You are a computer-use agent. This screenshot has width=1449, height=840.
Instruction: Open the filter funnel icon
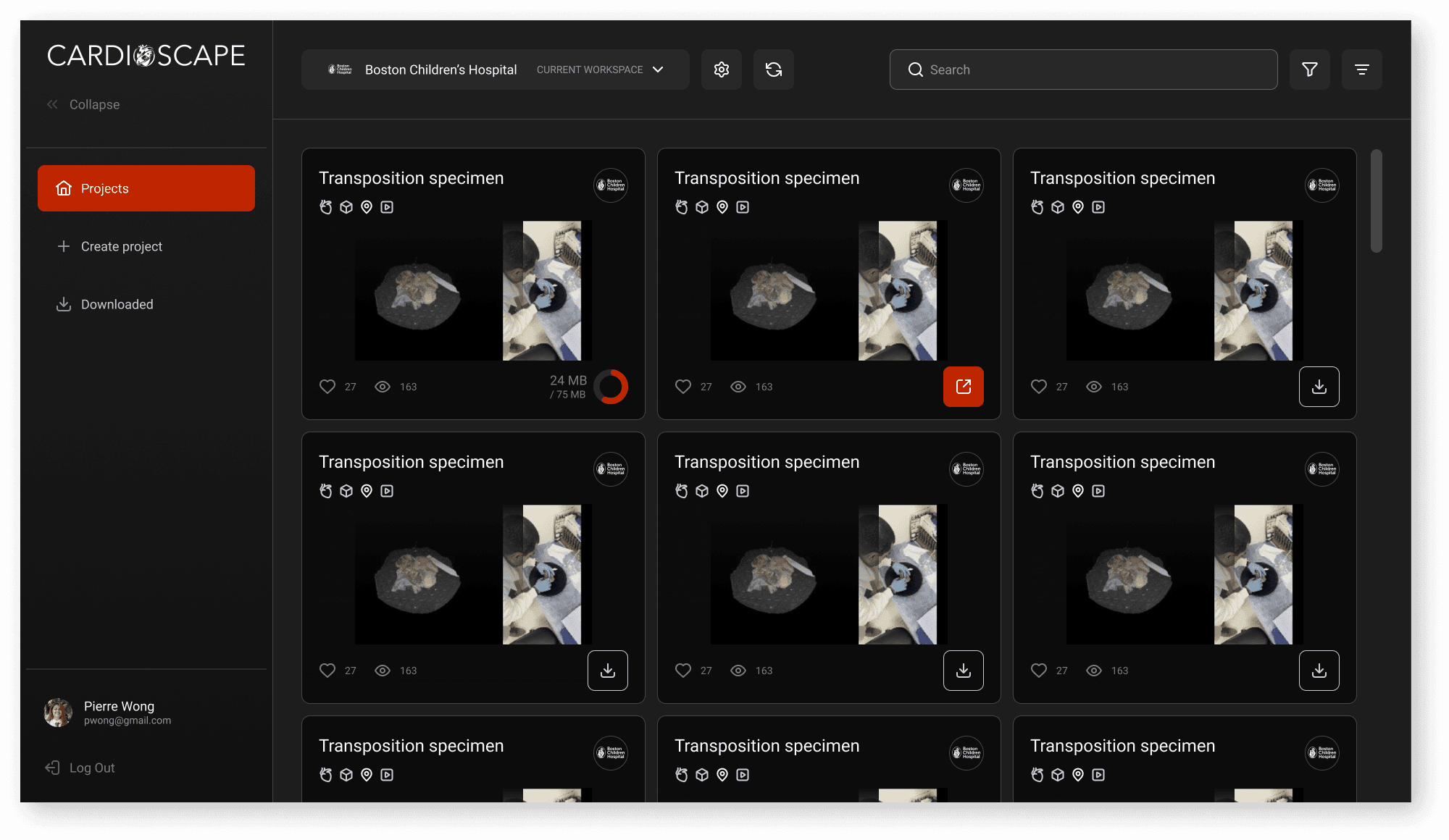pyautogui.click(x=1309, y=70)
